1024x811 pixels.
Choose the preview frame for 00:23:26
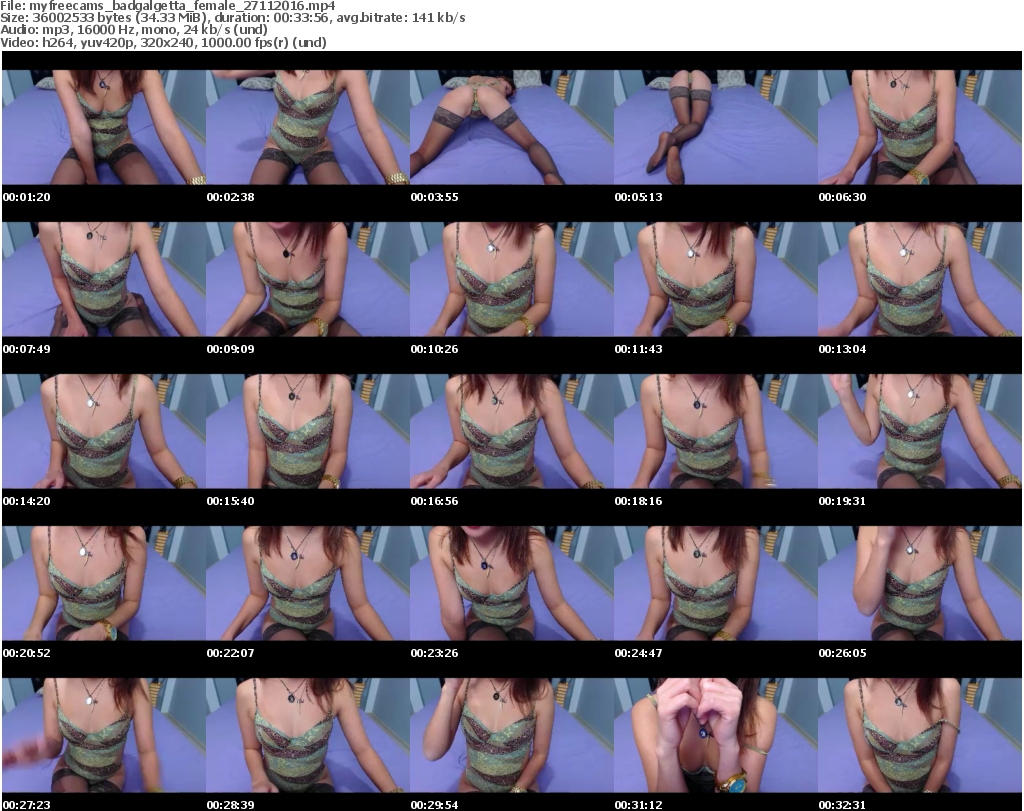point(511,583)
